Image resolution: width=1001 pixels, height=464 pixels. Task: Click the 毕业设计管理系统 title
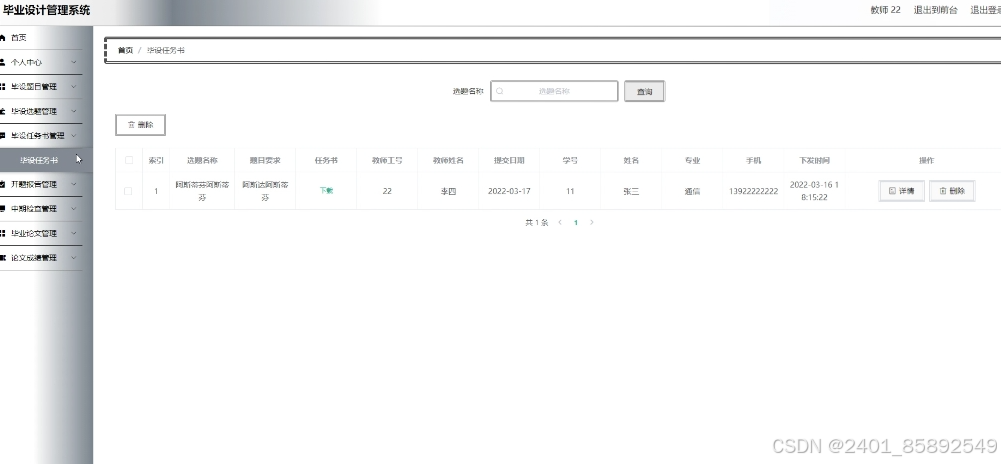(47, 10)
